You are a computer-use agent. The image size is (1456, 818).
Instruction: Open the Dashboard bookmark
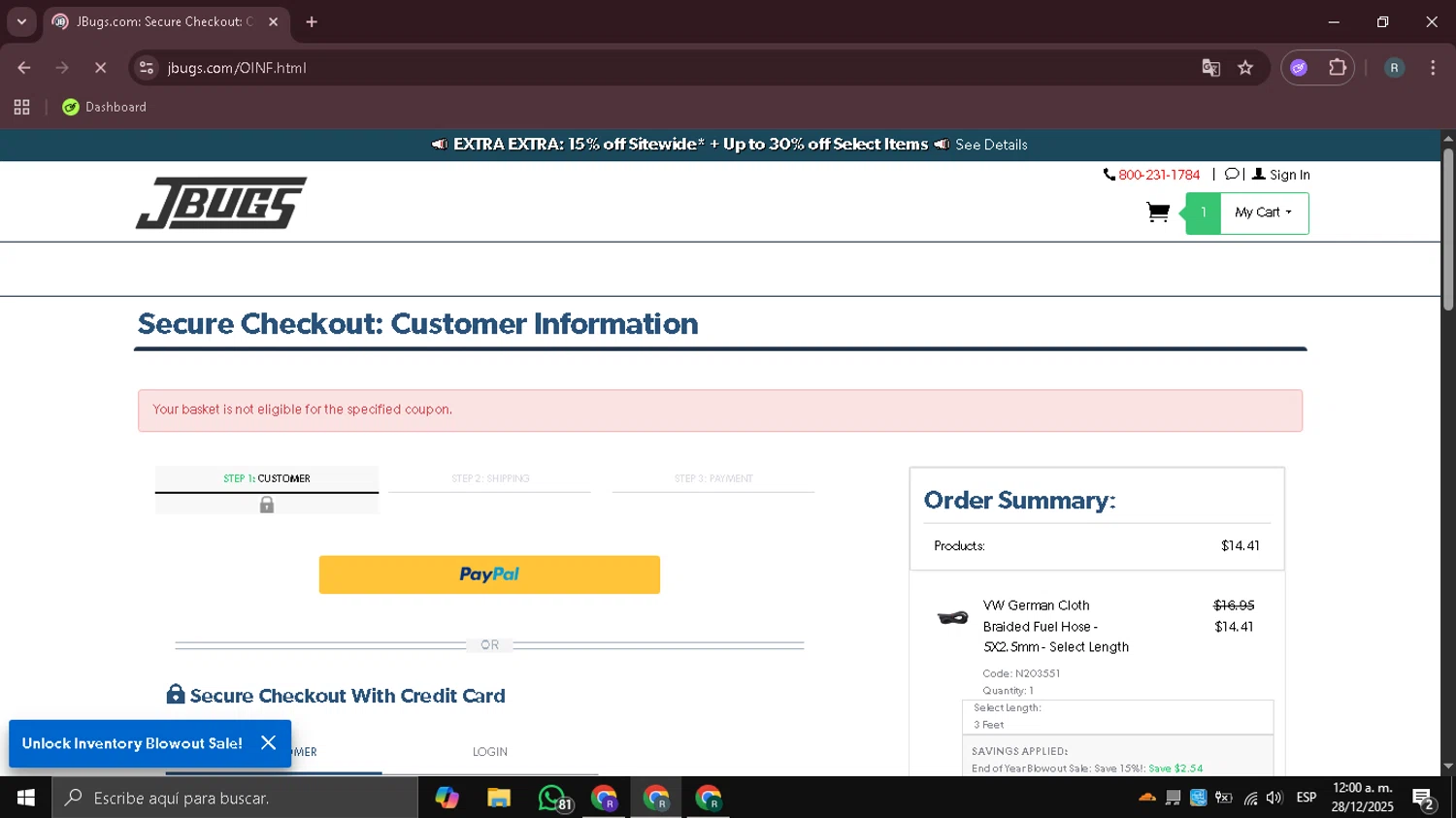(x=104, y=107)
